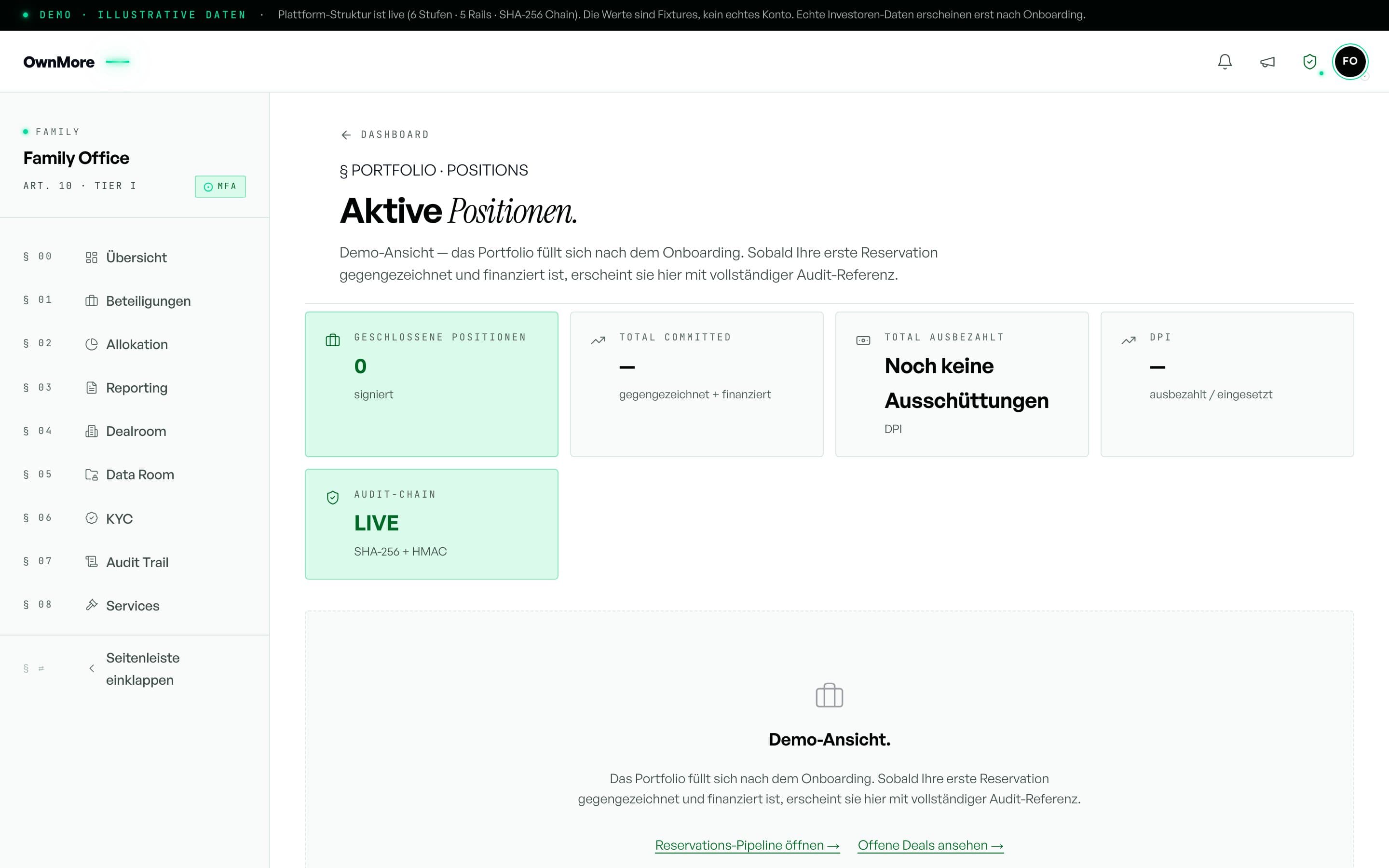This screenshot has height=868, width=1389.
Task: Open Übersicht in the sidebar
Action: pos(136,258)
